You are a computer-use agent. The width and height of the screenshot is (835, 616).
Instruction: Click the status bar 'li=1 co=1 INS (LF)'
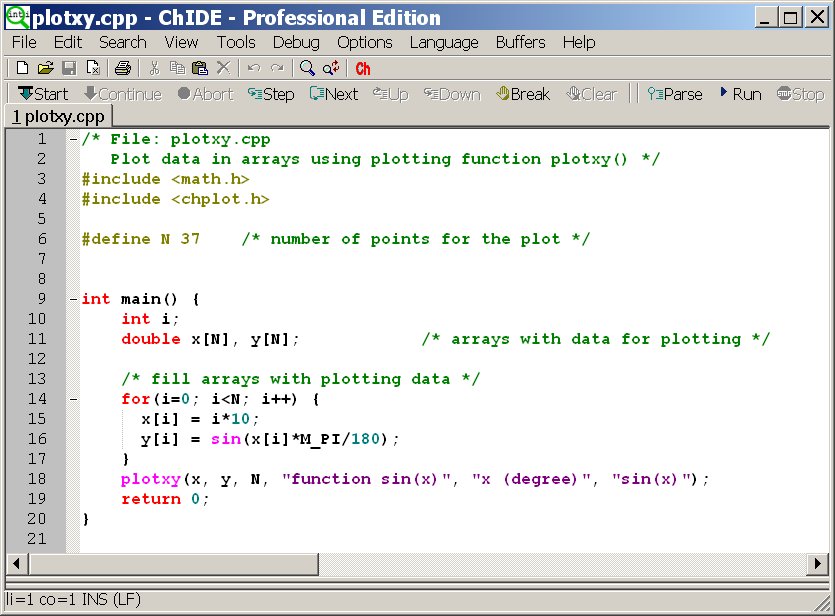click(x=73, y=599)
